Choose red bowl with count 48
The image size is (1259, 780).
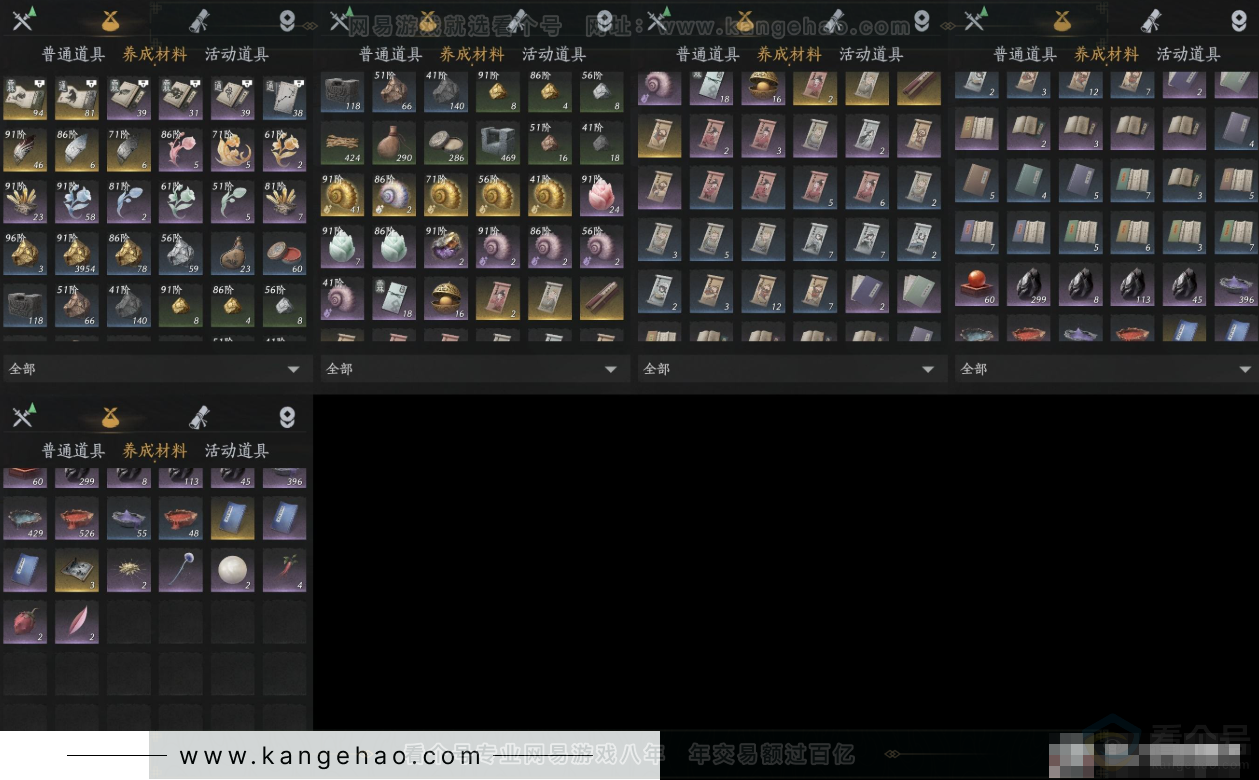point(181,519)
